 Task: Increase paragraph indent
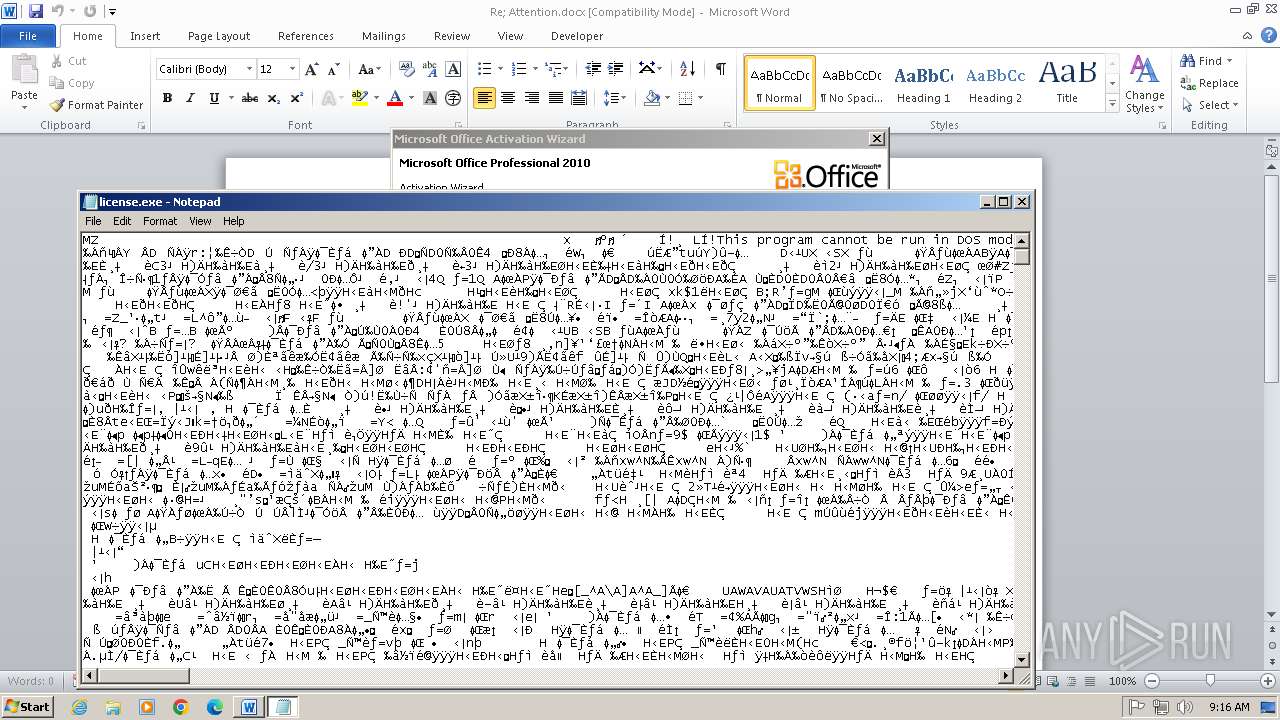[x=616, y=69]
